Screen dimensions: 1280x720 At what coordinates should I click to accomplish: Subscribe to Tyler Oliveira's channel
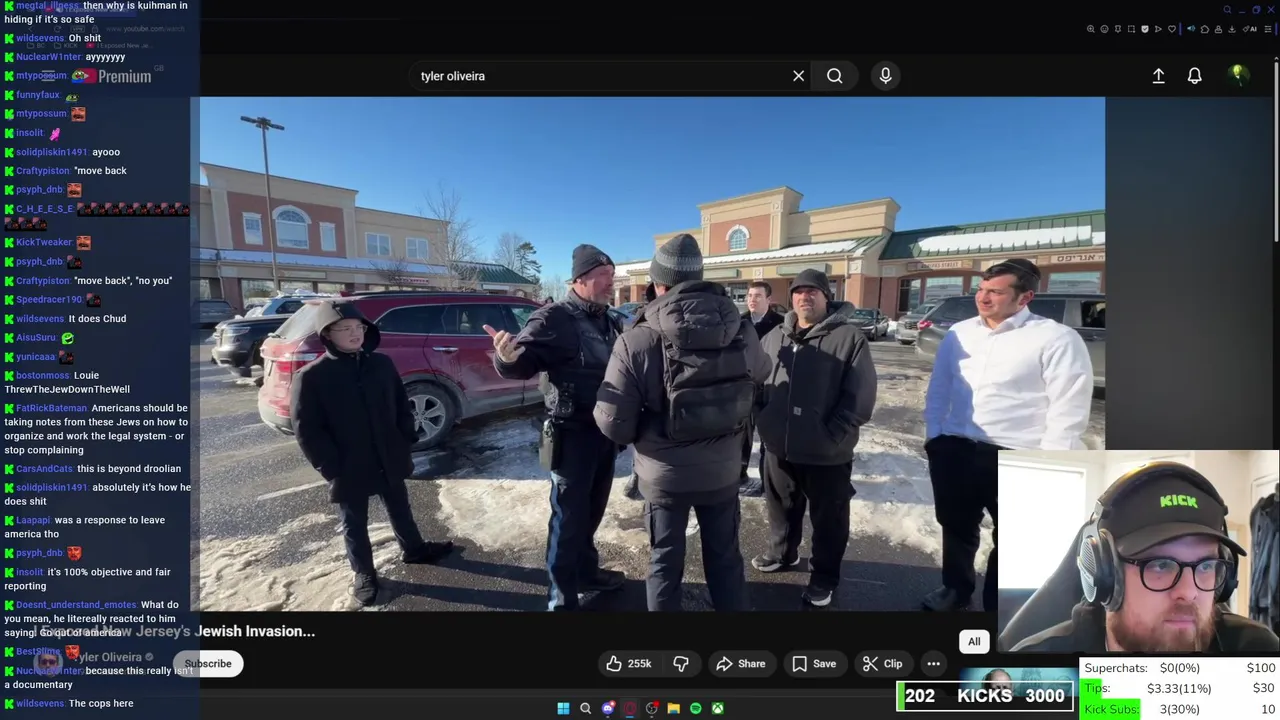208,664
